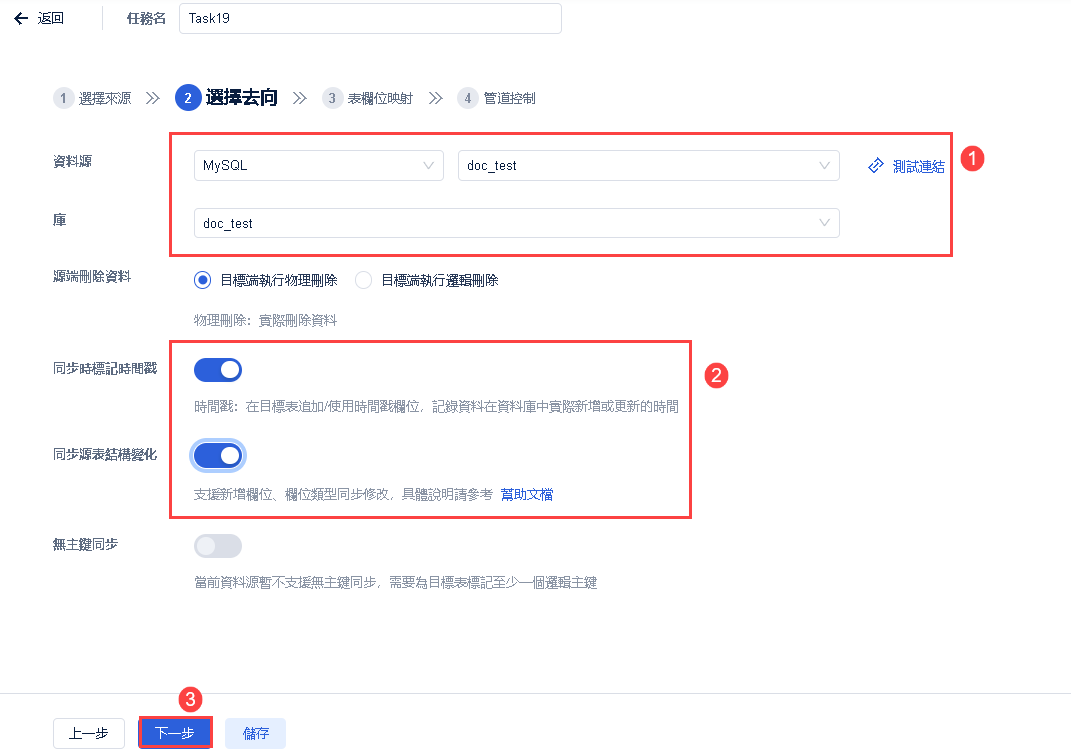Click the 測試連結 test connection link
Image resolution: width=1071 pixels, height=755 pixels.
(x=918, y=166)
